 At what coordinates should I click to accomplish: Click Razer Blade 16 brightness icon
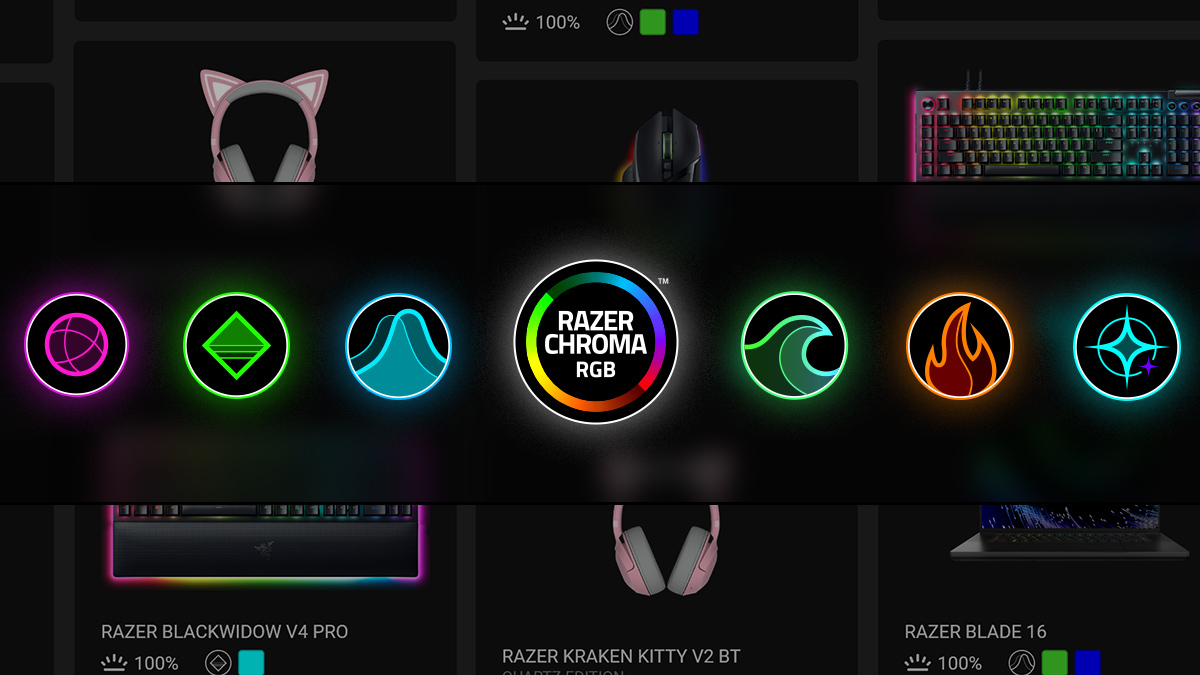[917, 663]
